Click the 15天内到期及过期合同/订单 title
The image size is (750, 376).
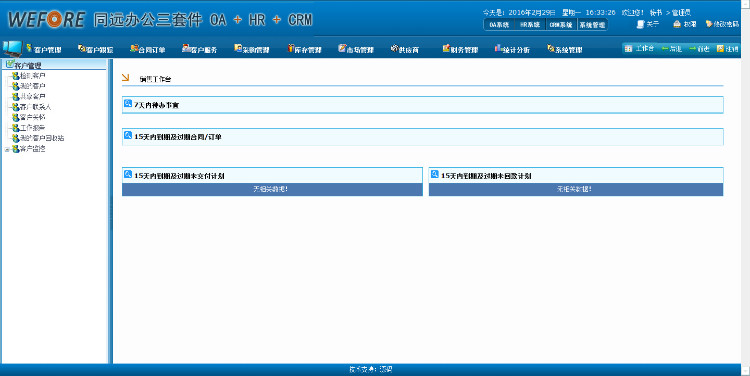pos(178,137)
